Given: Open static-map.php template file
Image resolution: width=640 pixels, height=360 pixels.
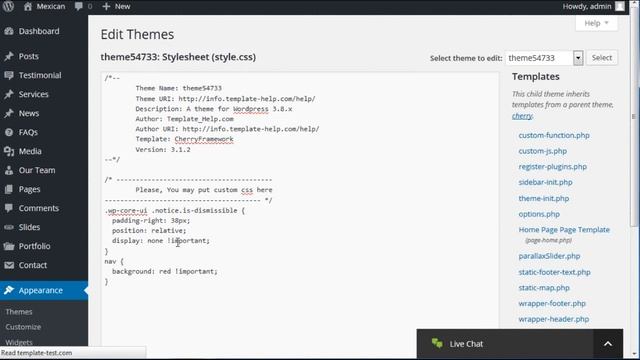Looking at the screenshot, I should point(544,288).
